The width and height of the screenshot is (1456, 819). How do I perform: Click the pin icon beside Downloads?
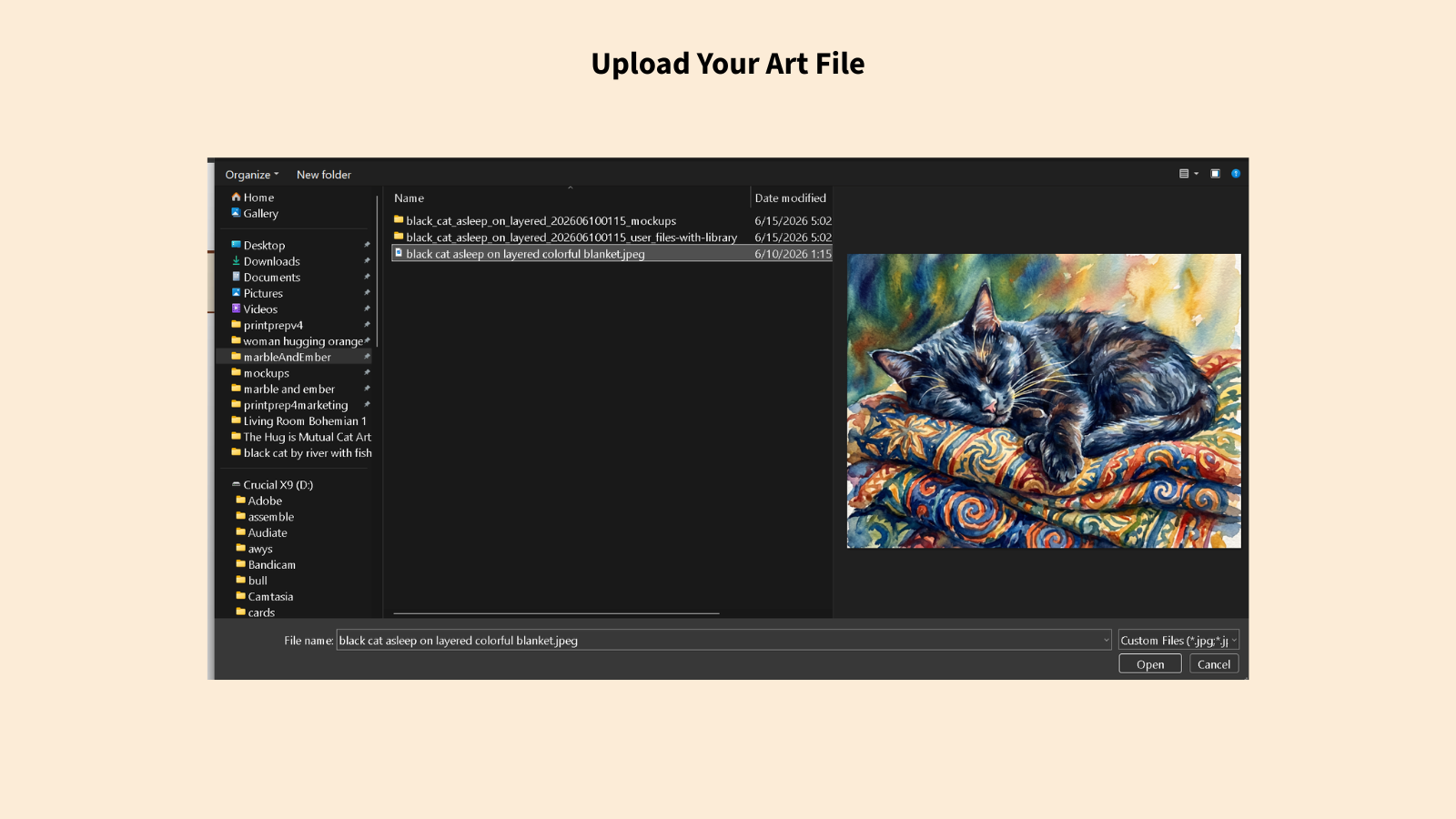(367, 261)
